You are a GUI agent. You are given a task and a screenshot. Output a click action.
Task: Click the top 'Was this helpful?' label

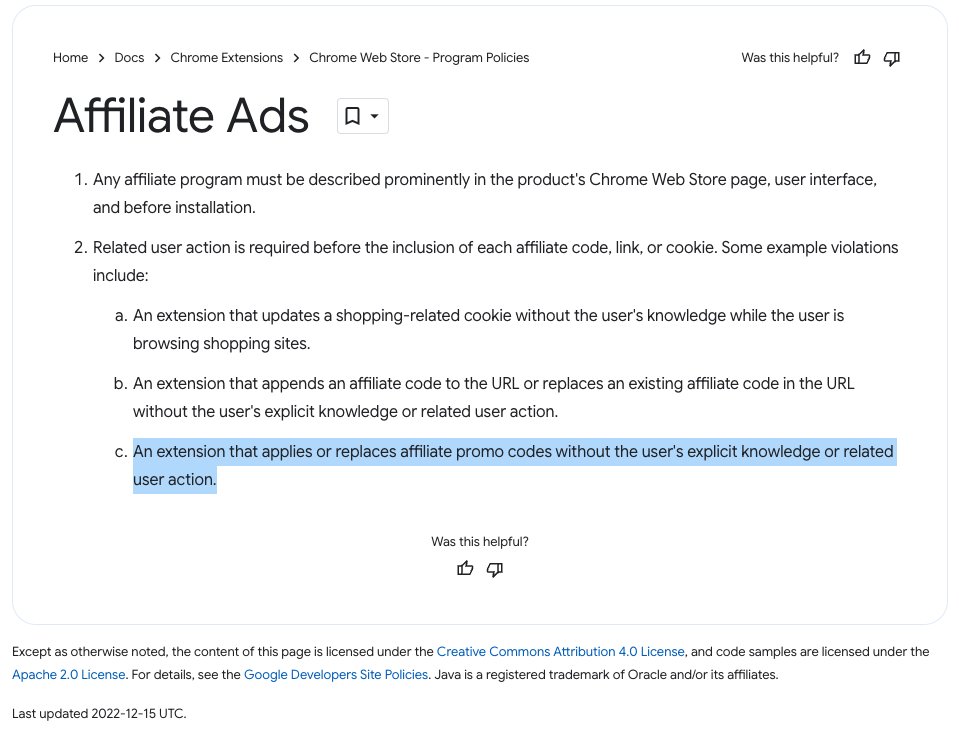790,57
